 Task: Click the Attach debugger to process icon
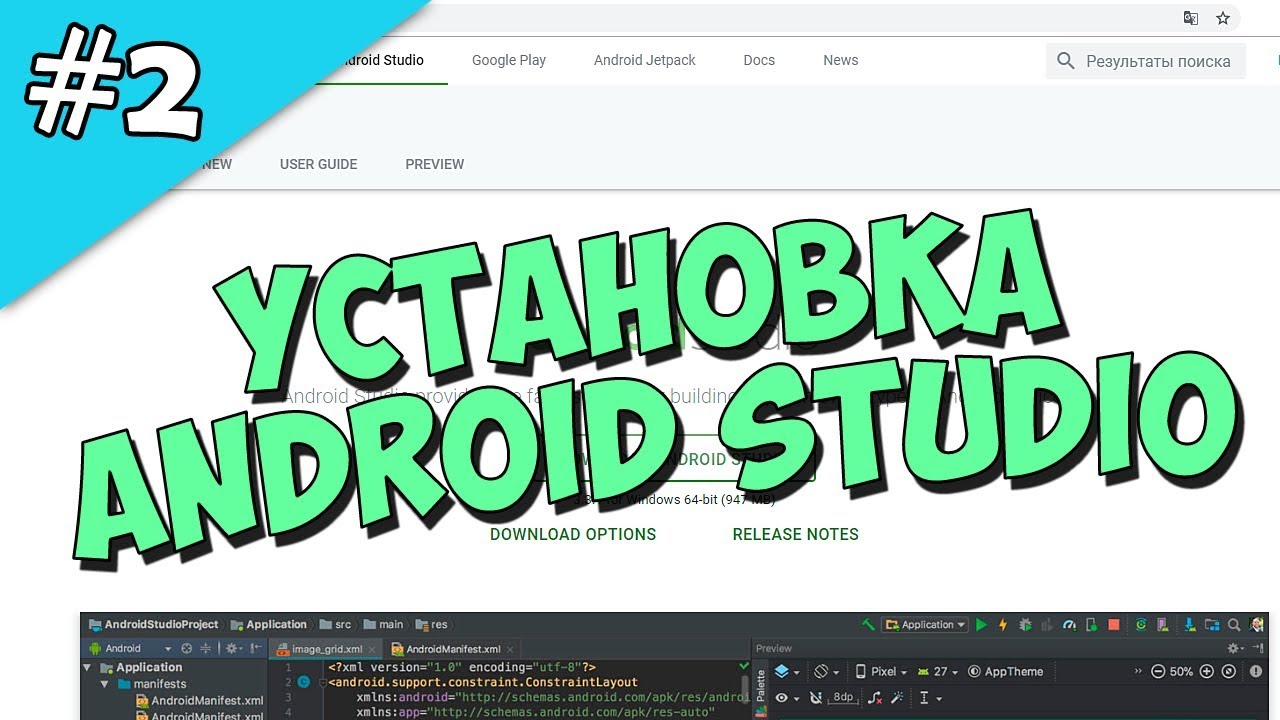tap(1091, 625)
